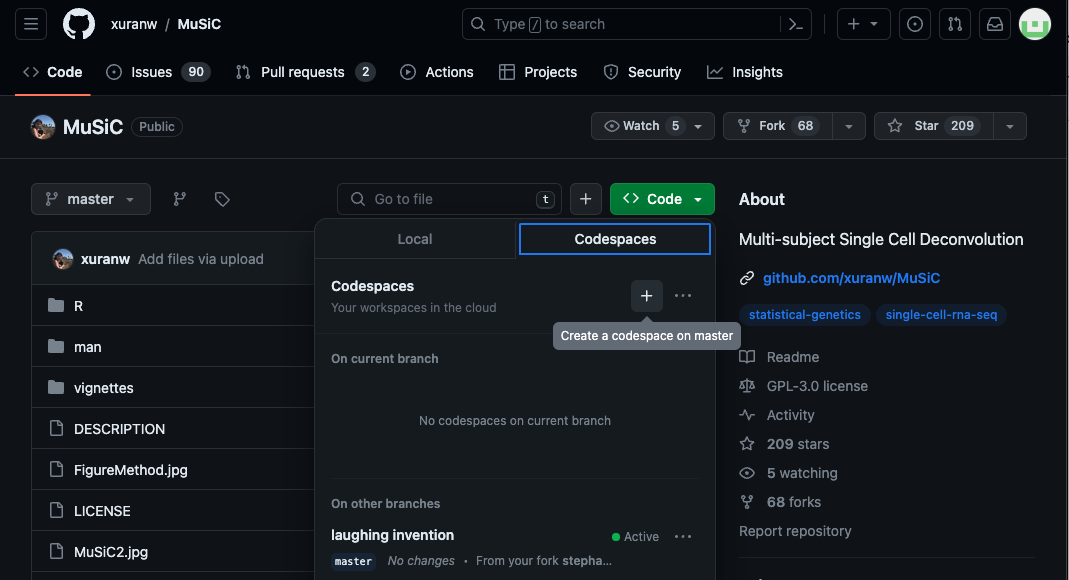Add file plus button beside search
The height and width of the screenshot is (580, 1069).
[x=586, y=199]
